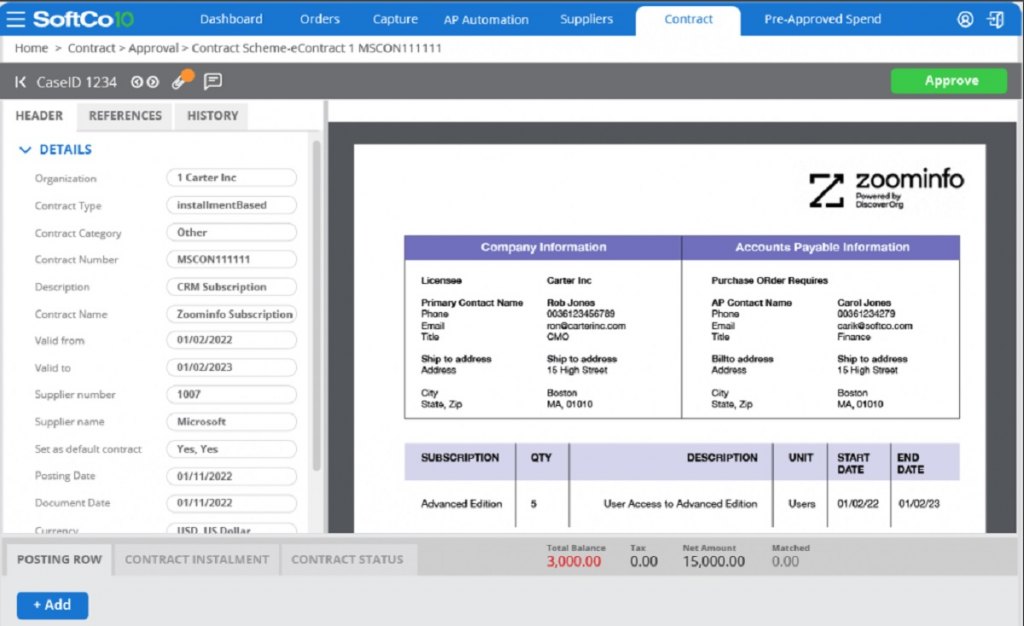Click Approval in the breadcrumb
This screenshot has width=1024, height=626.
[153, 48]
